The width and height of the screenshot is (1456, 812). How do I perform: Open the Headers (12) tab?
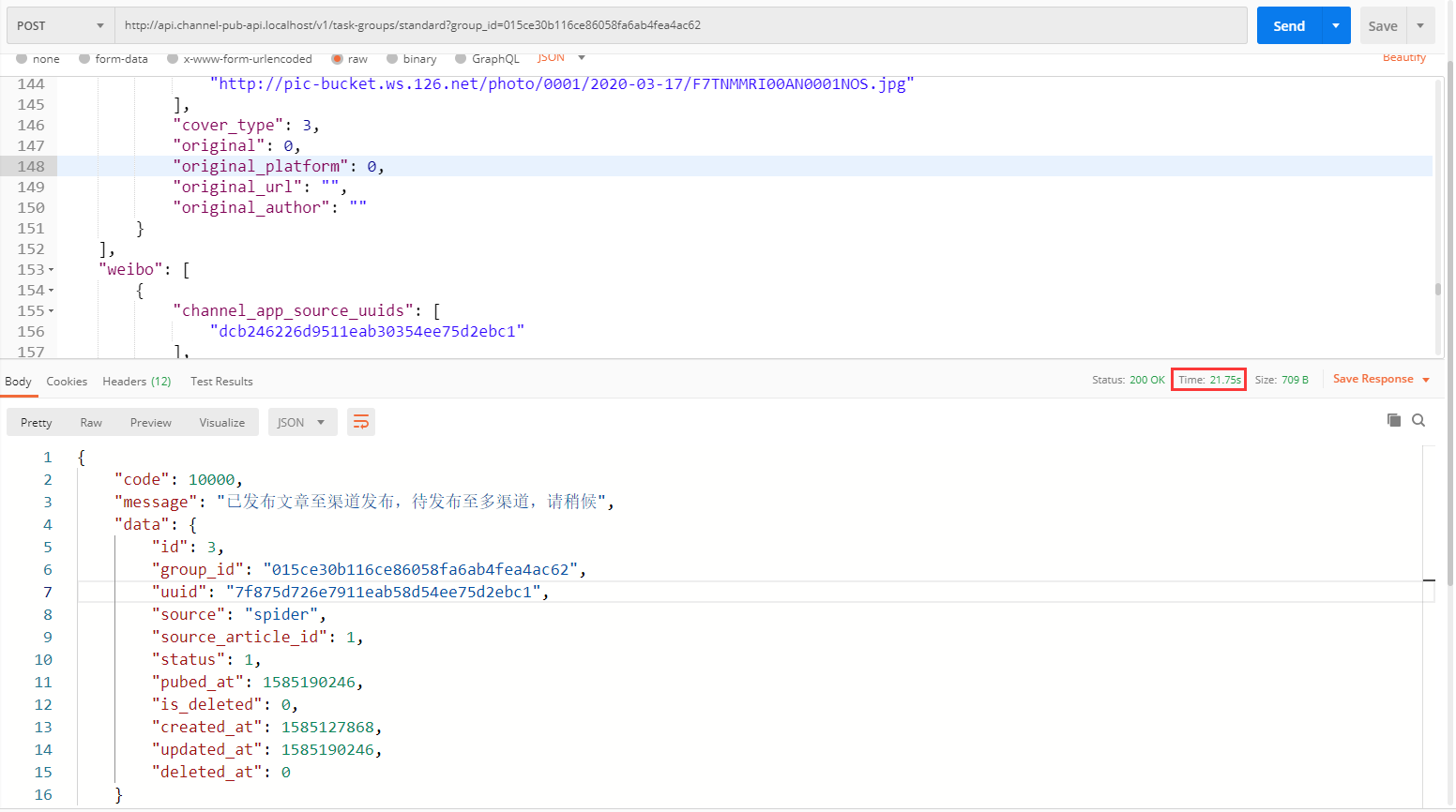(x=136, y=382)
